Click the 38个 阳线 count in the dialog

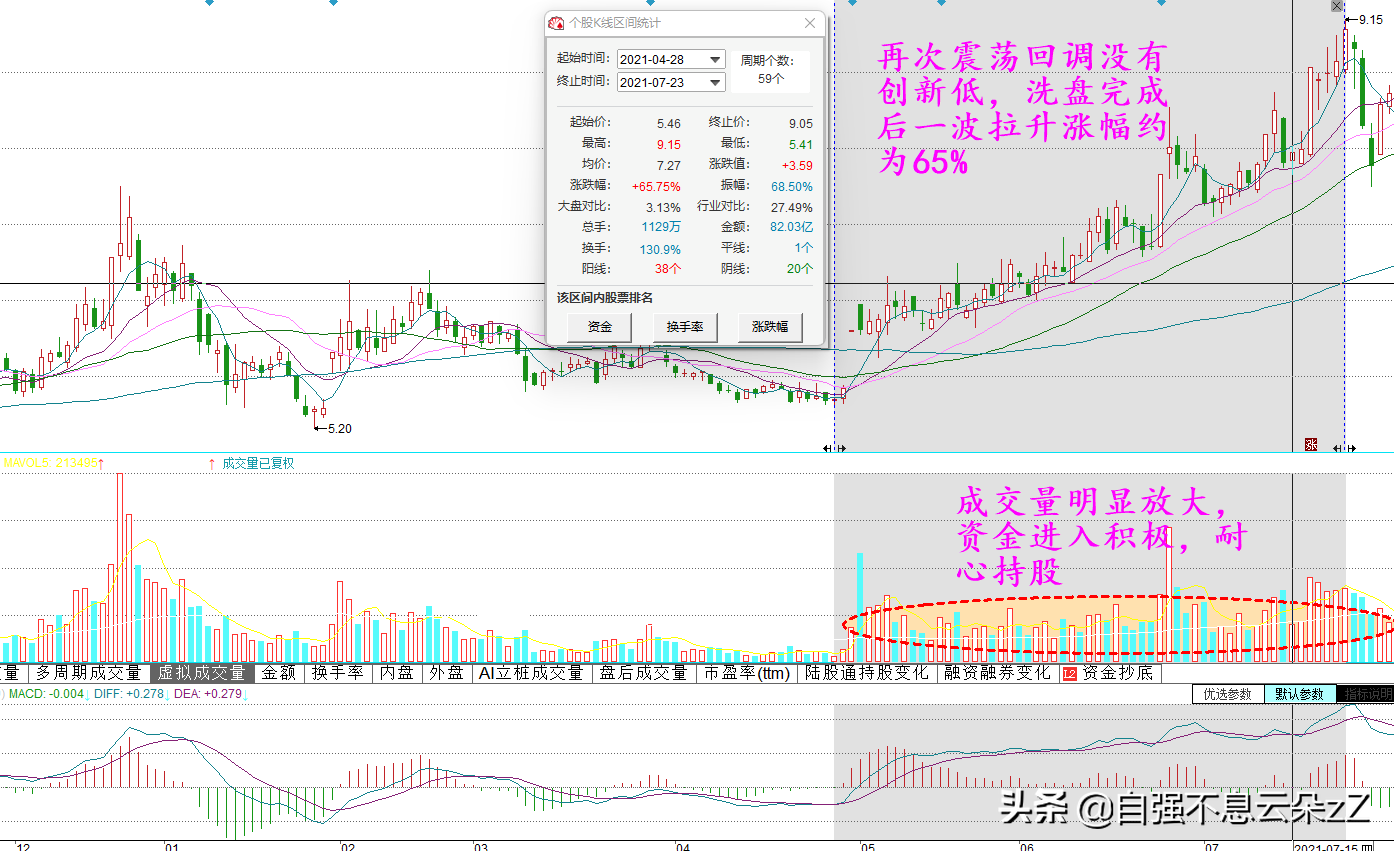click(x=668, y=268)
